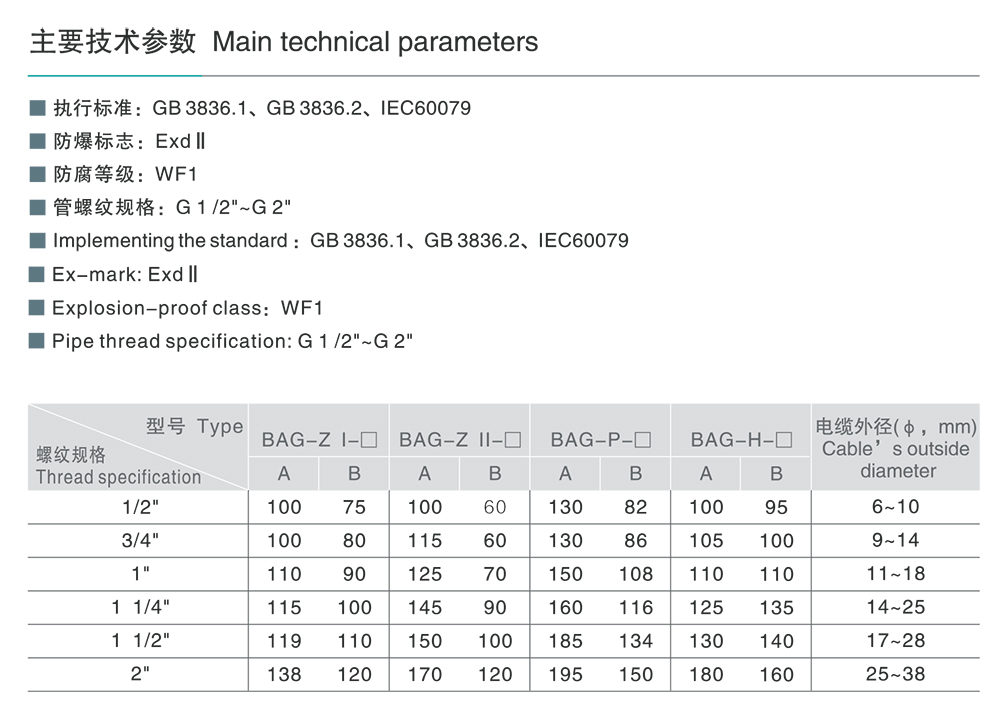Viewport: 1000px width, 709px height.
Task: Click the bullet before Pipe thread specification
Action: [38, 341]
